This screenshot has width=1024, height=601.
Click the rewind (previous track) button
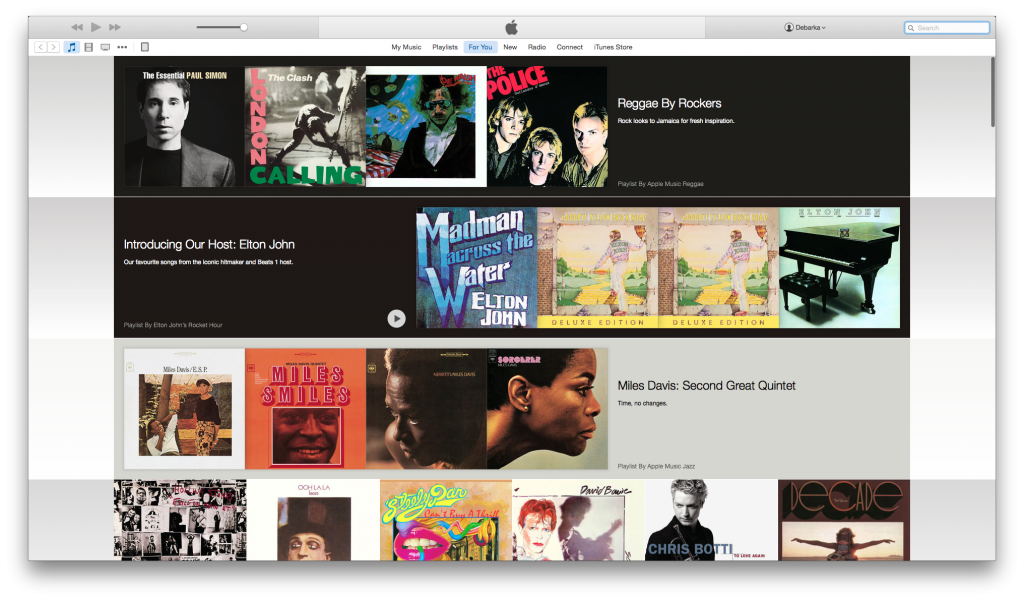pyautogui.click(x=77, y=27)
